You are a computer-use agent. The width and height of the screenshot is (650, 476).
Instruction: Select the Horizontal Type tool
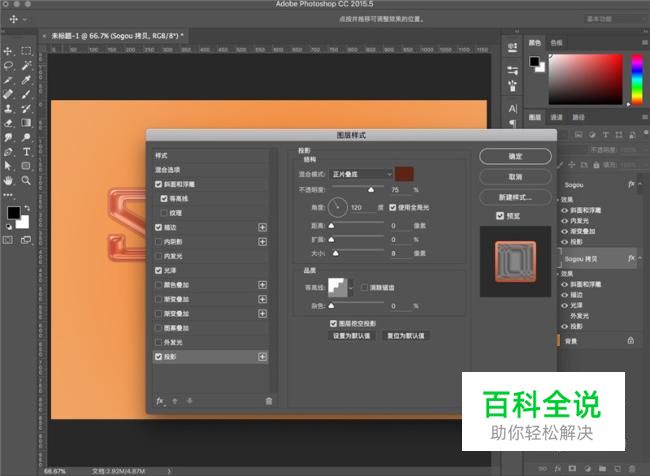tap(26, 152)
